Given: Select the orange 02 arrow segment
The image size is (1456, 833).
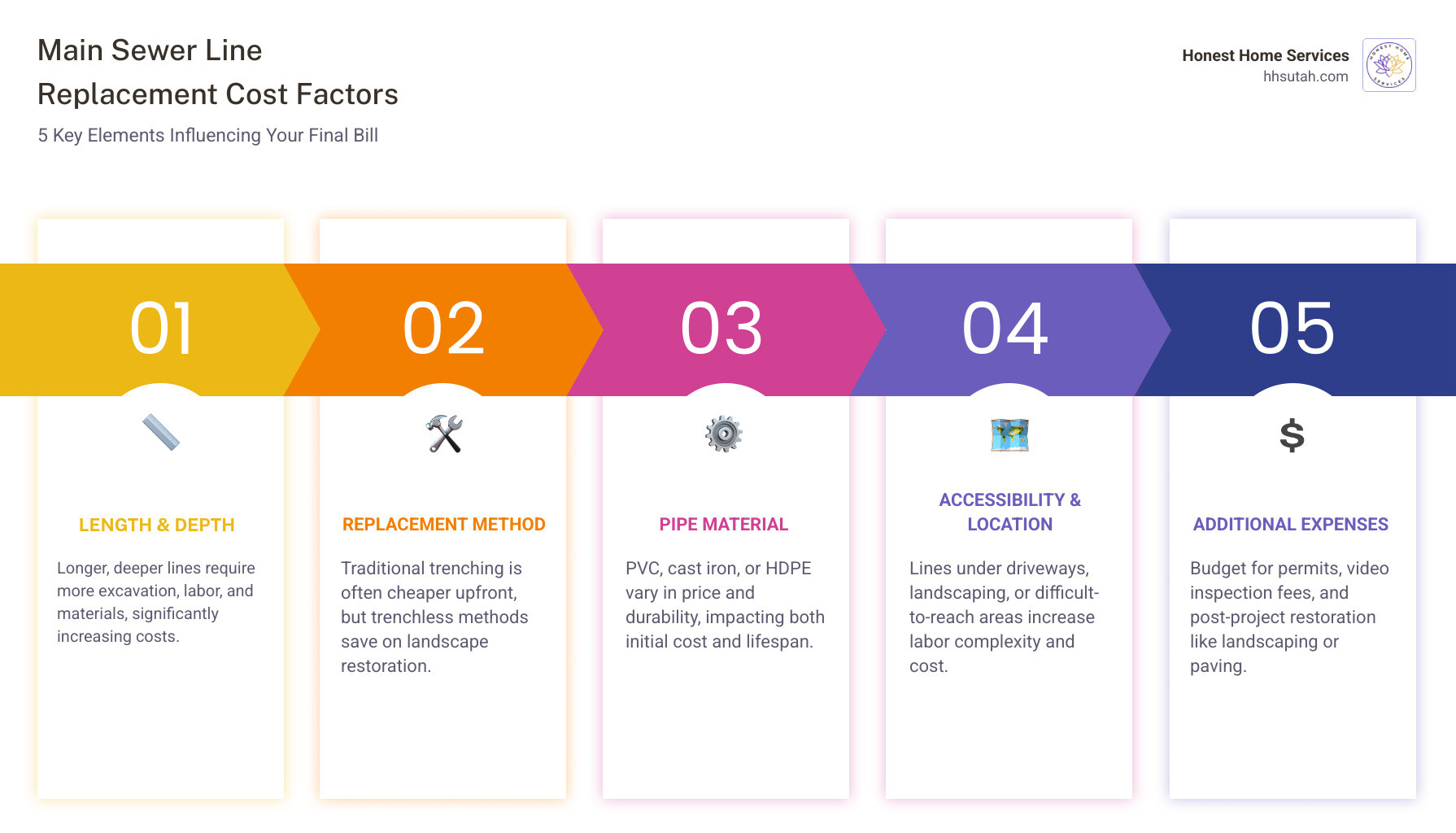Looking at the screenshot, I should coord(443,329).
